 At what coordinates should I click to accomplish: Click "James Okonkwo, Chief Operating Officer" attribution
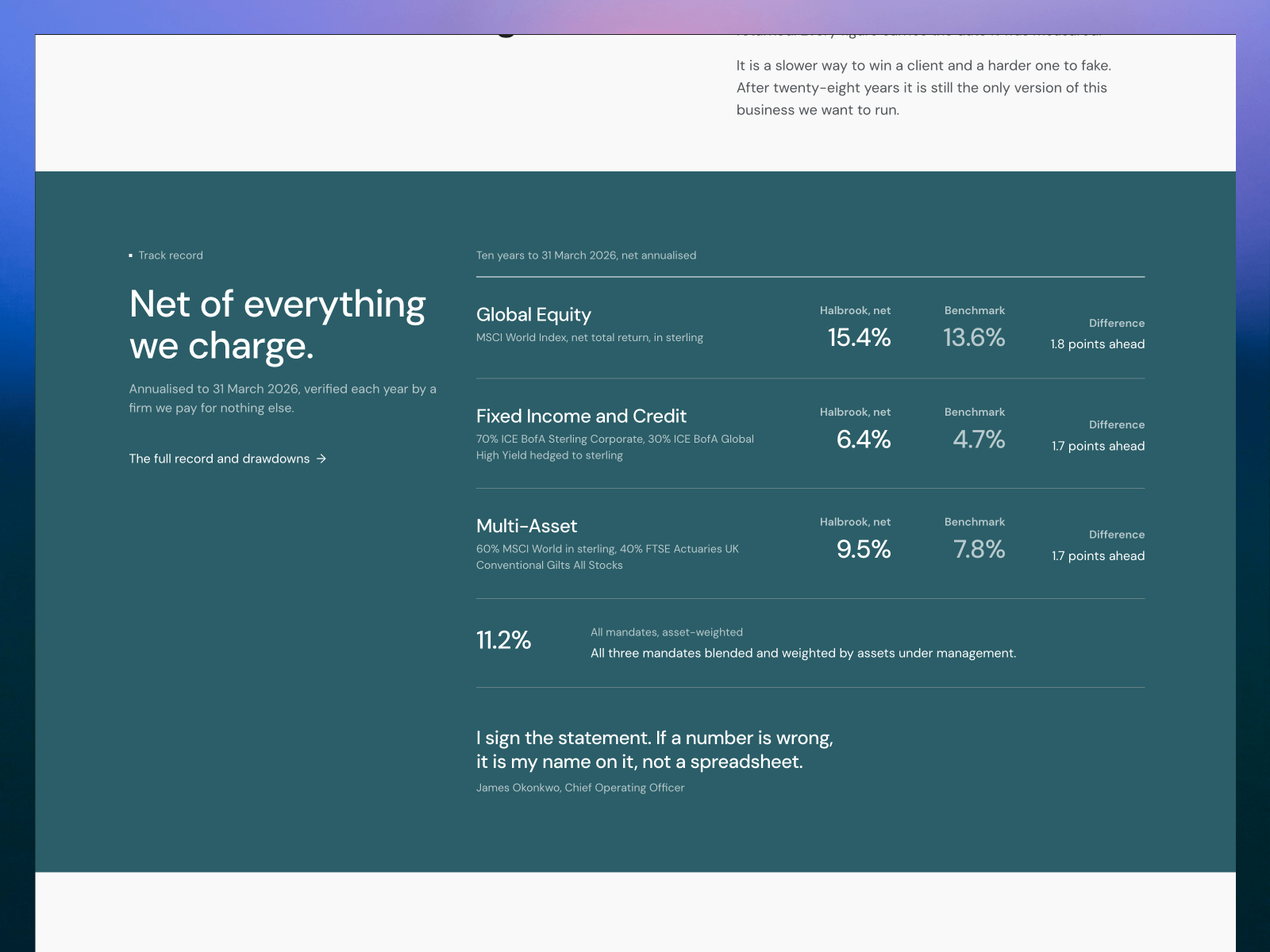pos(580,788)
